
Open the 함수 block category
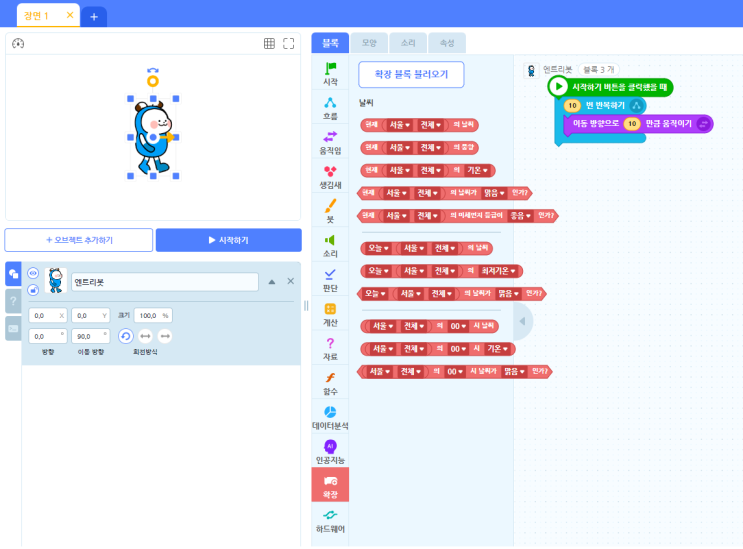[330, 384]
